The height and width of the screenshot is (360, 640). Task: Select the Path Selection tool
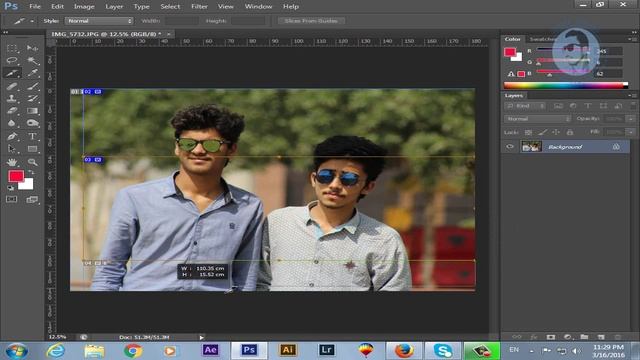point(11,149)
